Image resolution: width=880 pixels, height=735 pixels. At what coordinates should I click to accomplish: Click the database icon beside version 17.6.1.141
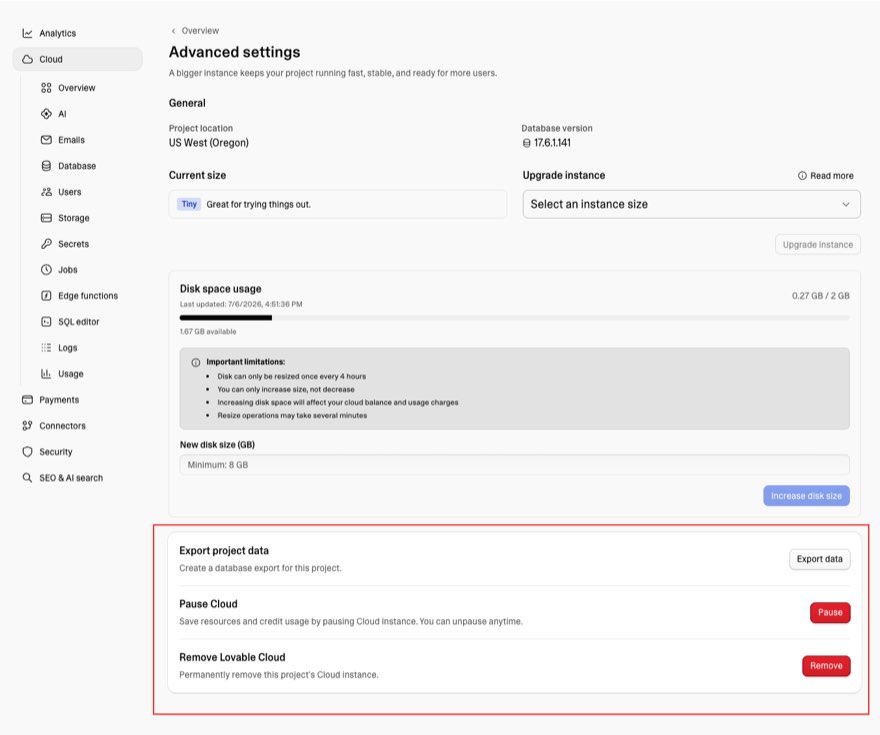pos(526,143)
